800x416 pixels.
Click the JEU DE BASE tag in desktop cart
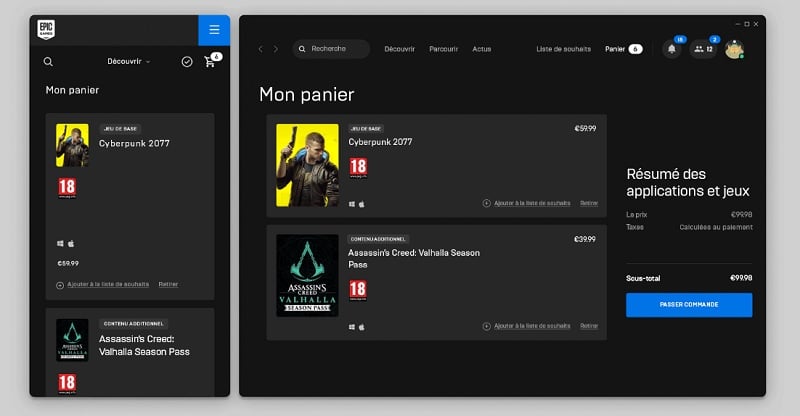point(366,129)
